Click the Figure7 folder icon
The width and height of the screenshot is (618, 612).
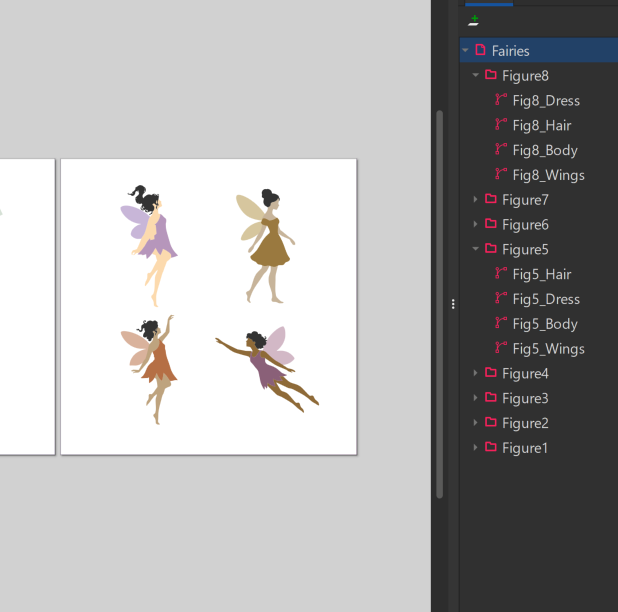tap(491, 199)
